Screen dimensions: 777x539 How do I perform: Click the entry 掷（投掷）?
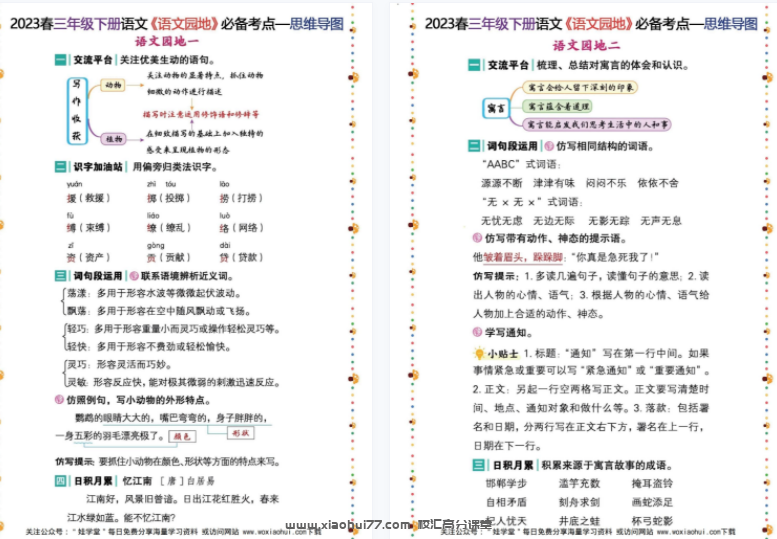[x=168, y=198]
